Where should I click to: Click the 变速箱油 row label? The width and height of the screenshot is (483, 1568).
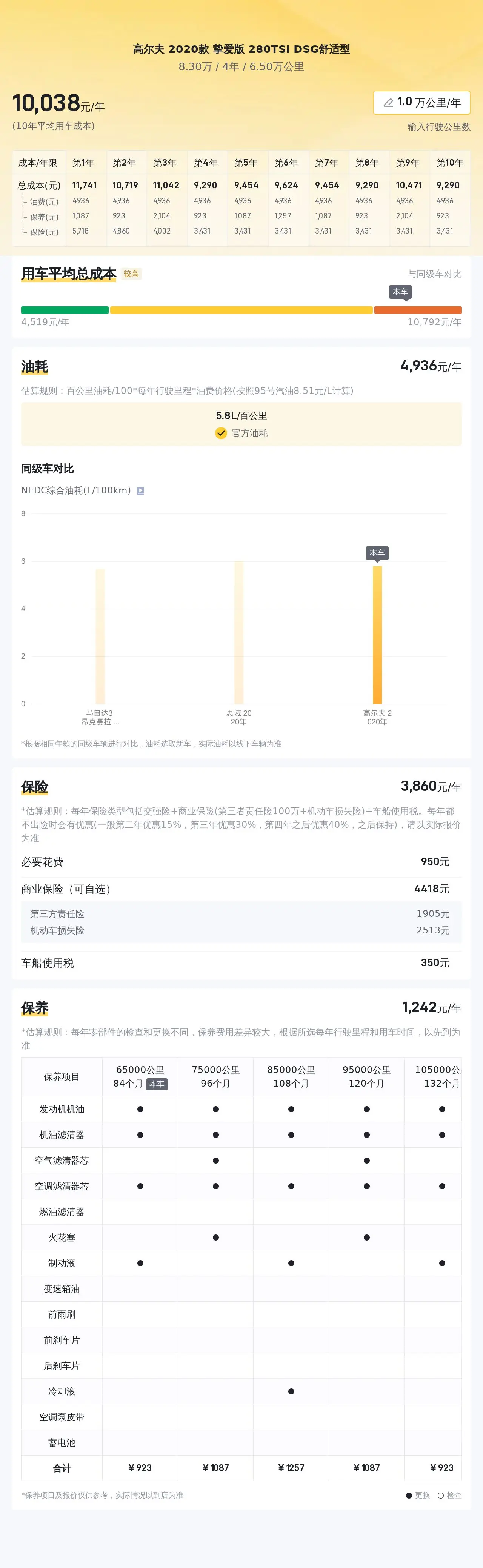62,1288
